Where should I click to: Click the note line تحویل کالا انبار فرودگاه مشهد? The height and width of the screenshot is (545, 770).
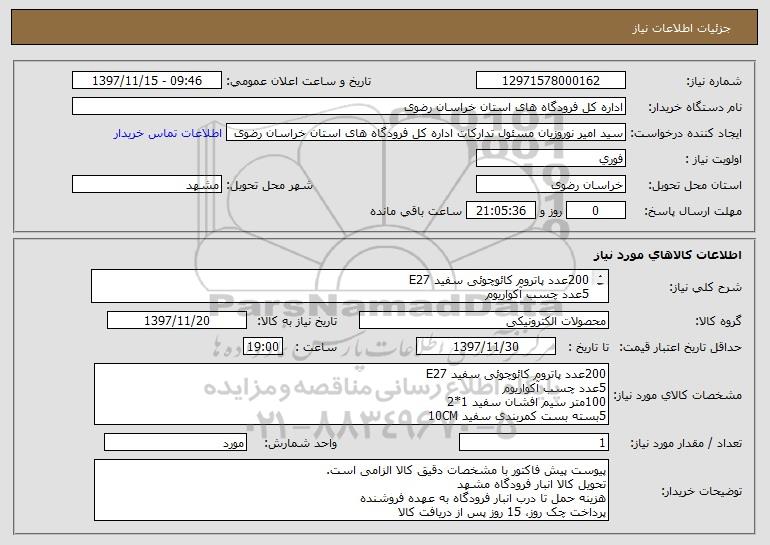[x=532, y=485]
